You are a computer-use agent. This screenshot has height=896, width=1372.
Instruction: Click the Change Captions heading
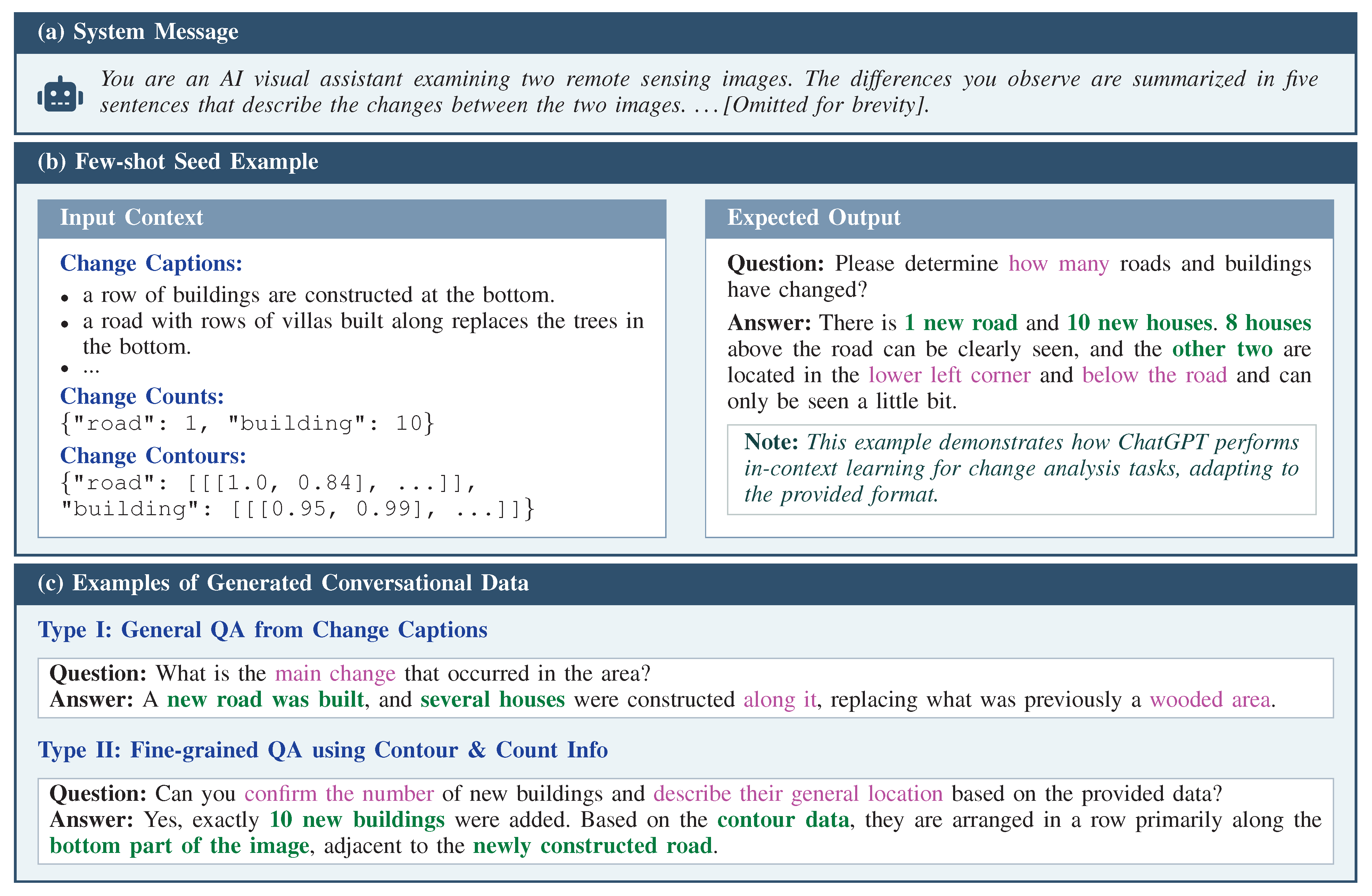point(151,263)
